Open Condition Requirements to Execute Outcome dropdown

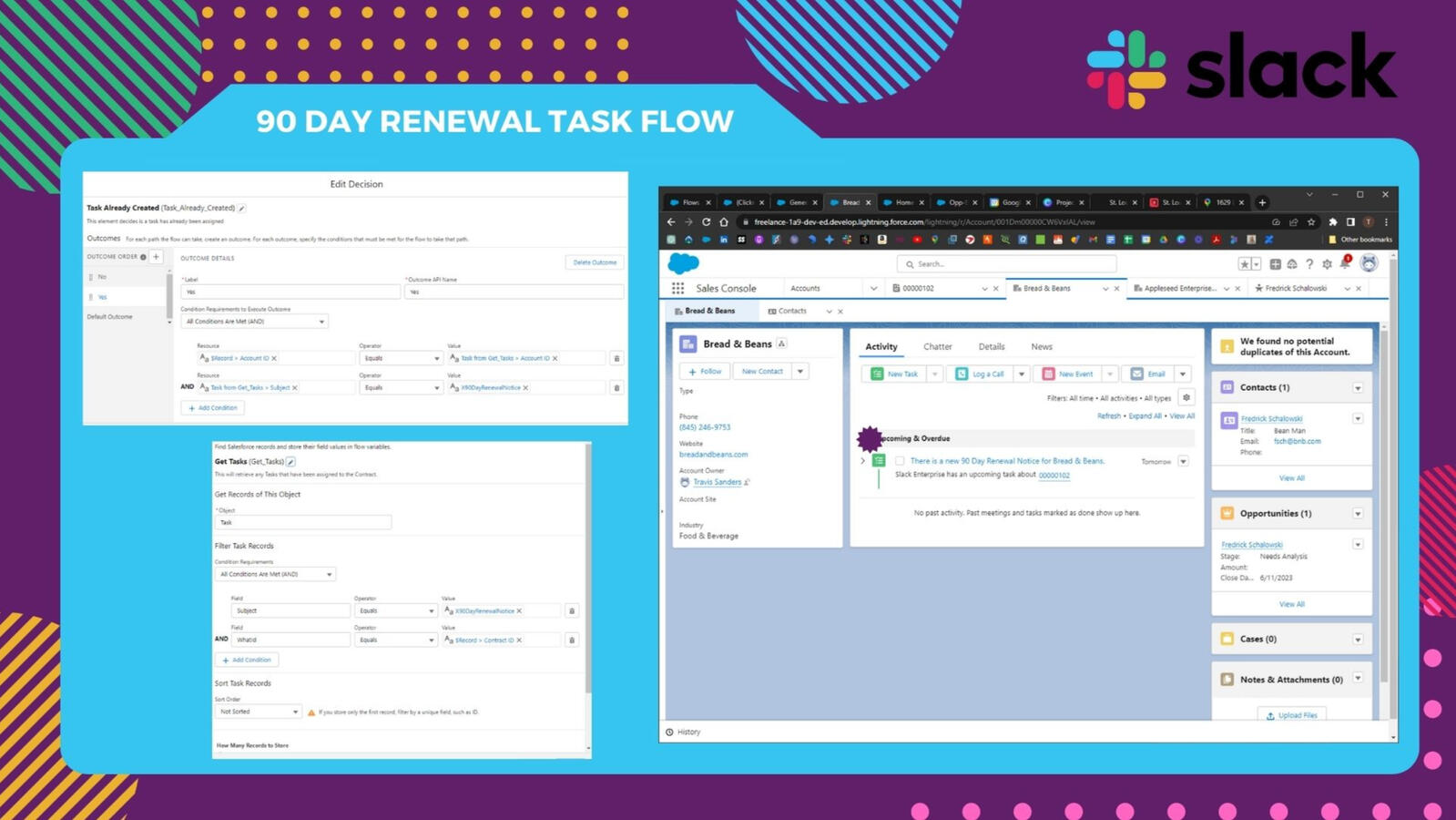click(254, 322)
